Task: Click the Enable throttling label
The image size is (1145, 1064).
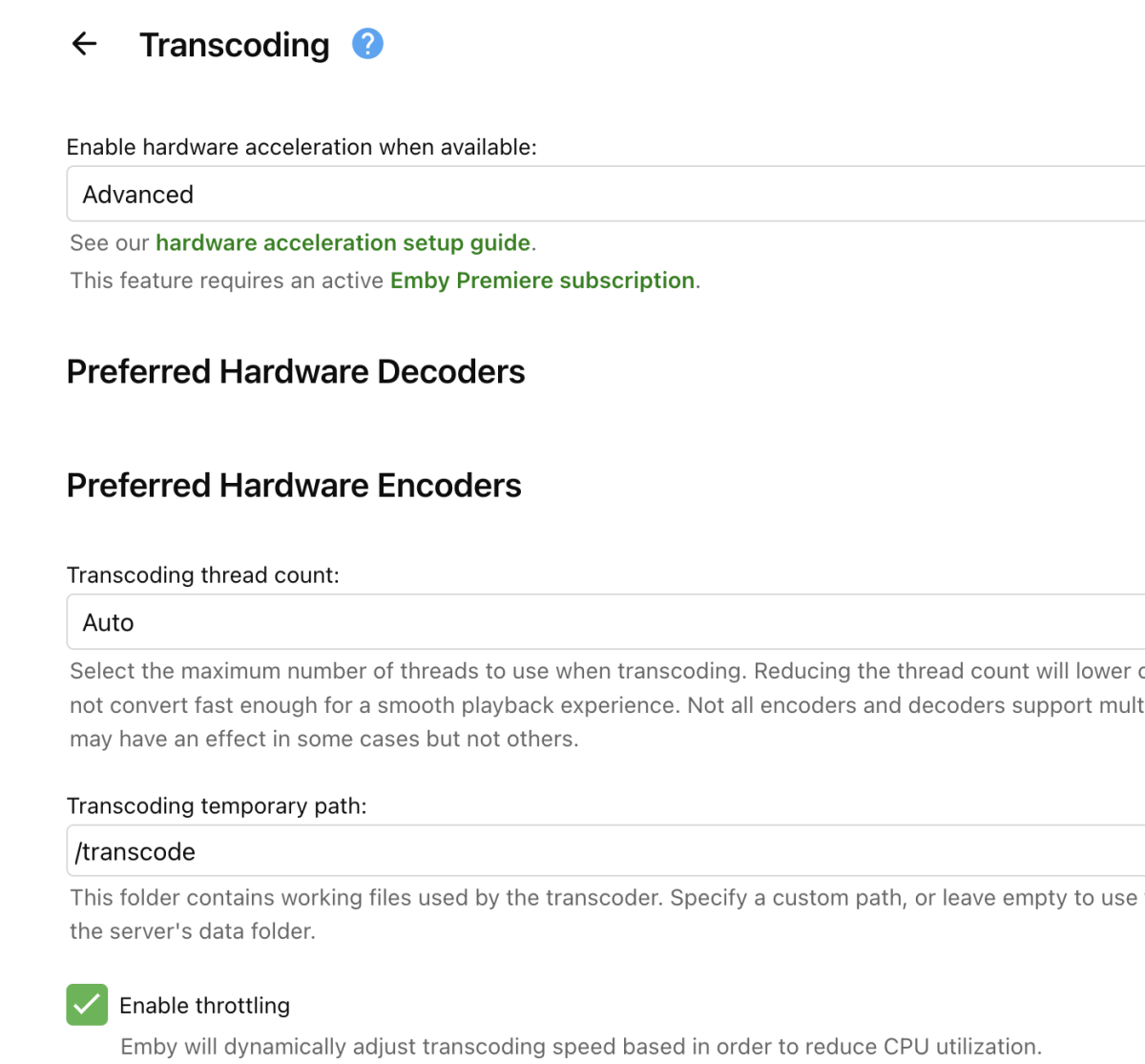Action: [203, 1005]
